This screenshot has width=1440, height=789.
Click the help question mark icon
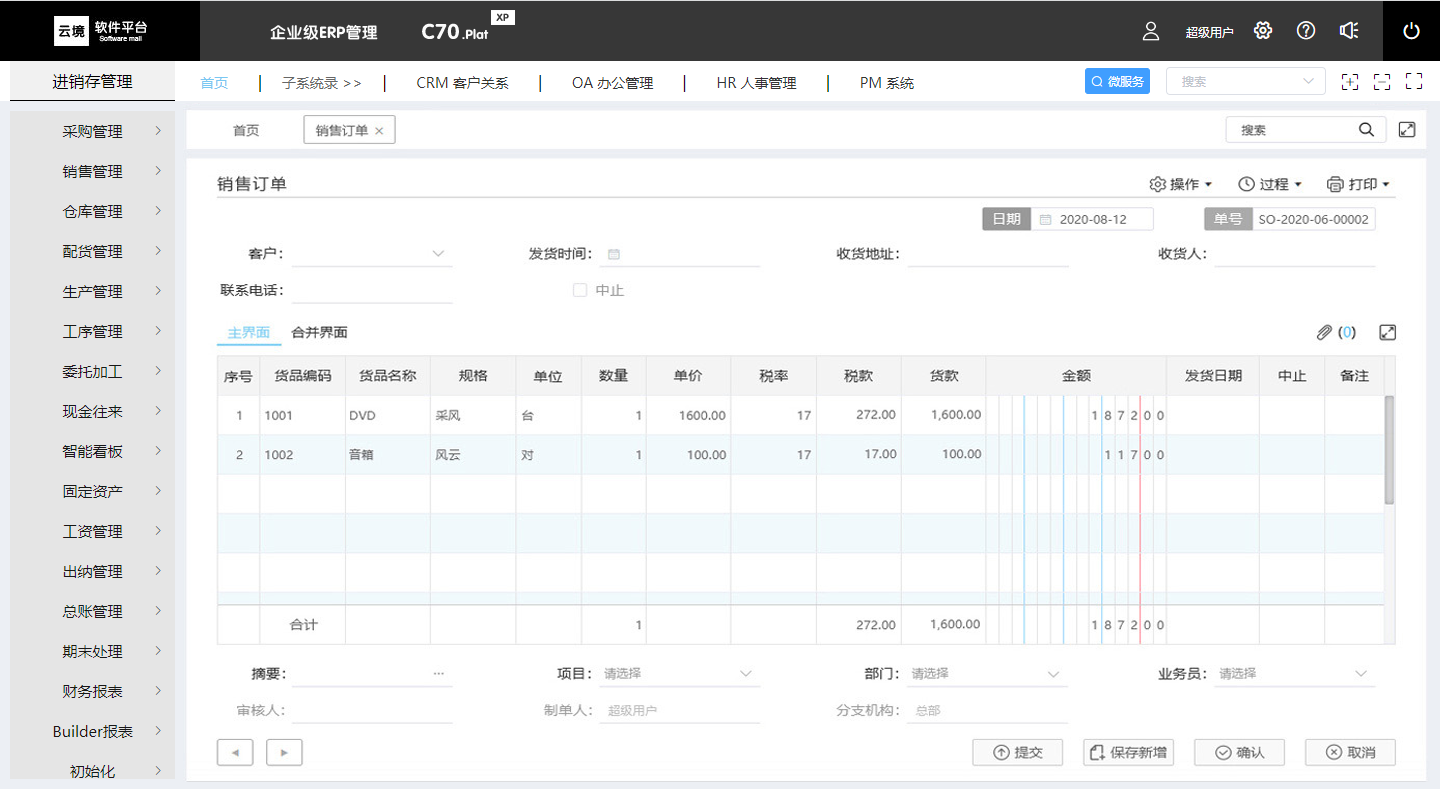1306,31
